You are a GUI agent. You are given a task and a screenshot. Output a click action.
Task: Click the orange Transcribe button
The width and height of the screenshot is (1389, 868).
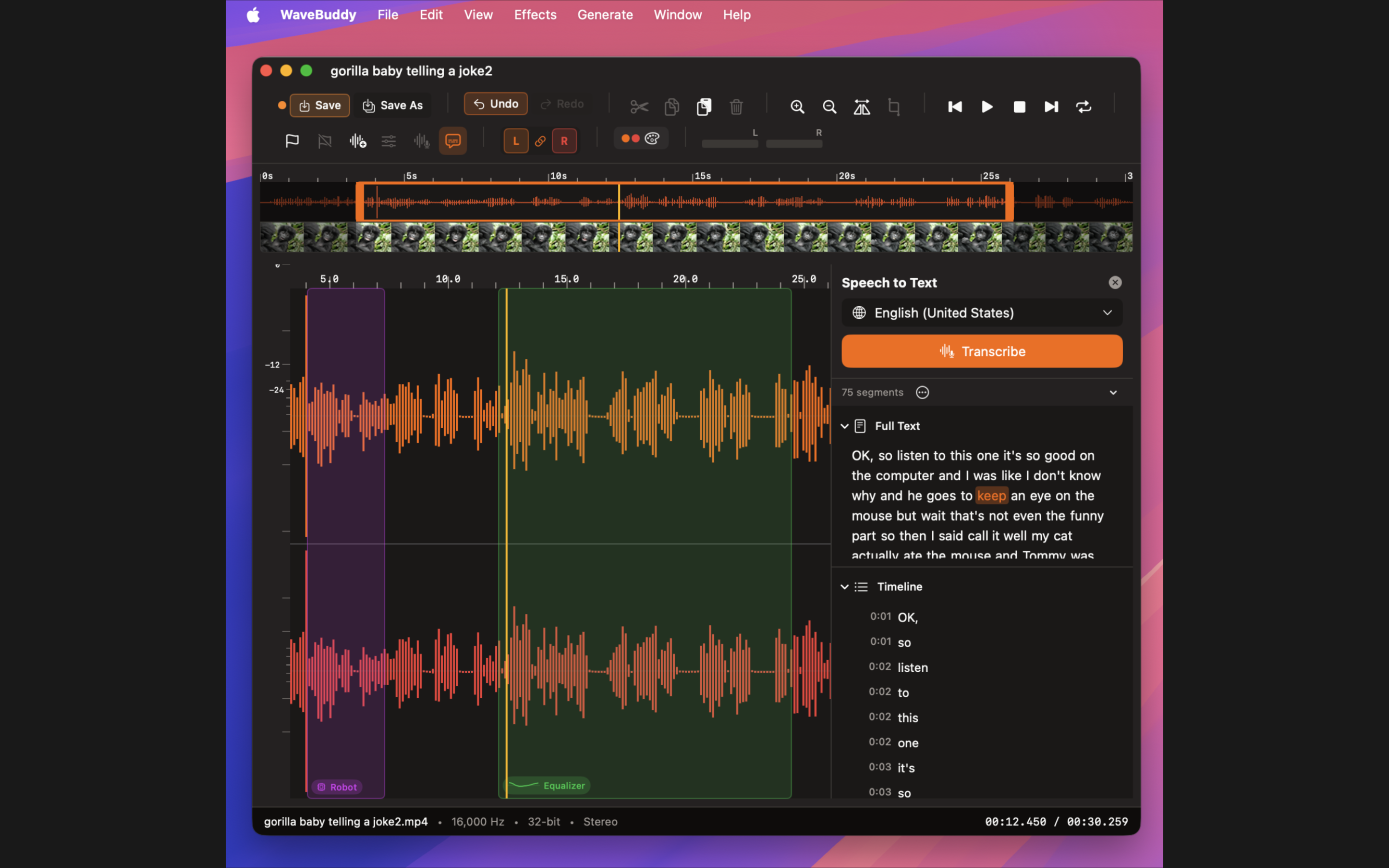click(981, 352)
